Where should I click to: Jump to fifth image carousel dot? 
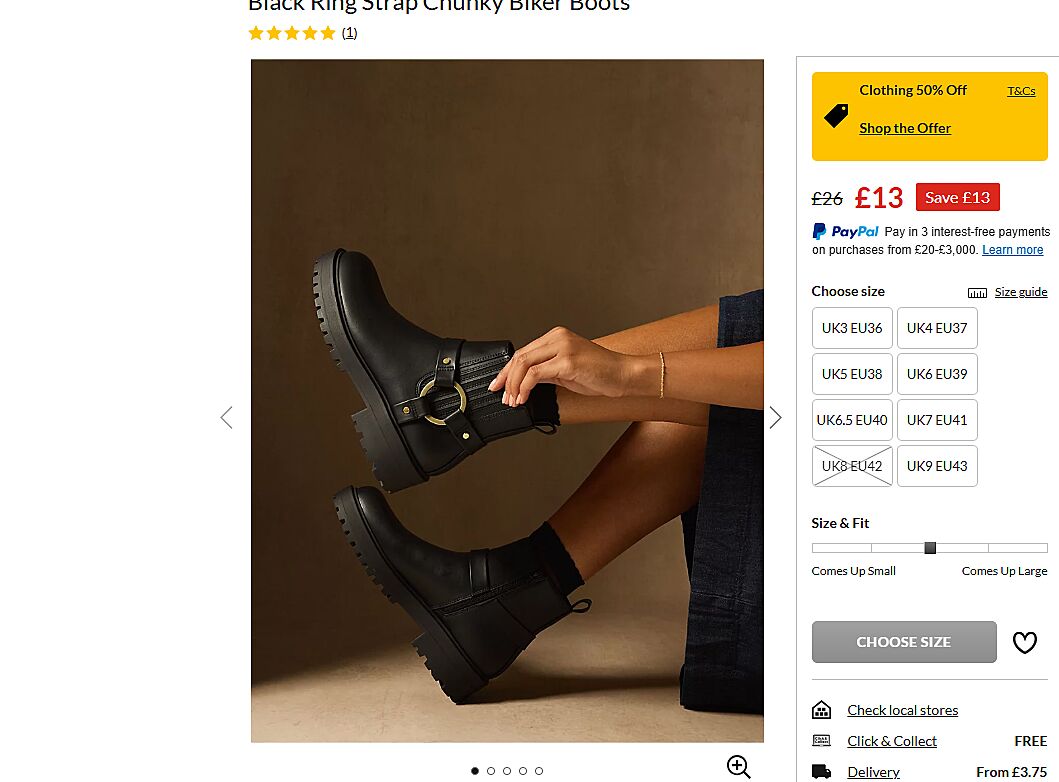click(x=539, y=771)
